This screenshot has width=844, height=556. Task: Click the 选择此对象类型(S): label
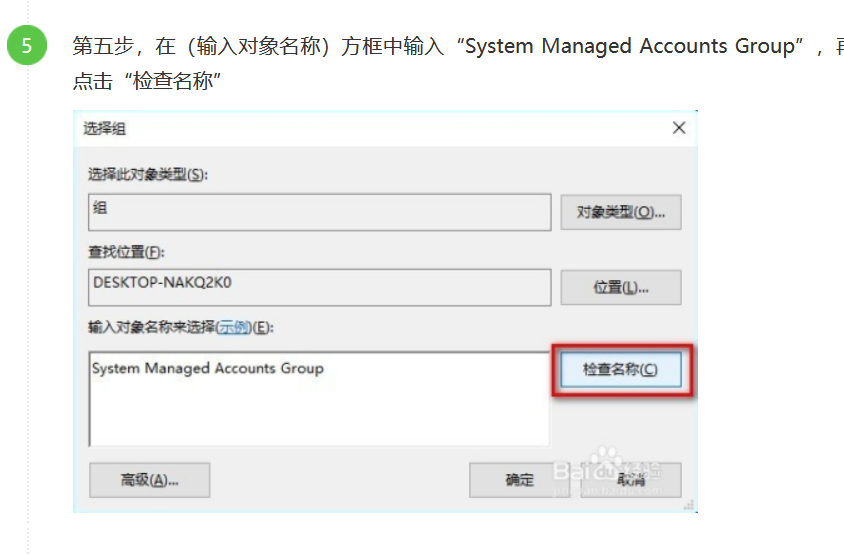147,174
